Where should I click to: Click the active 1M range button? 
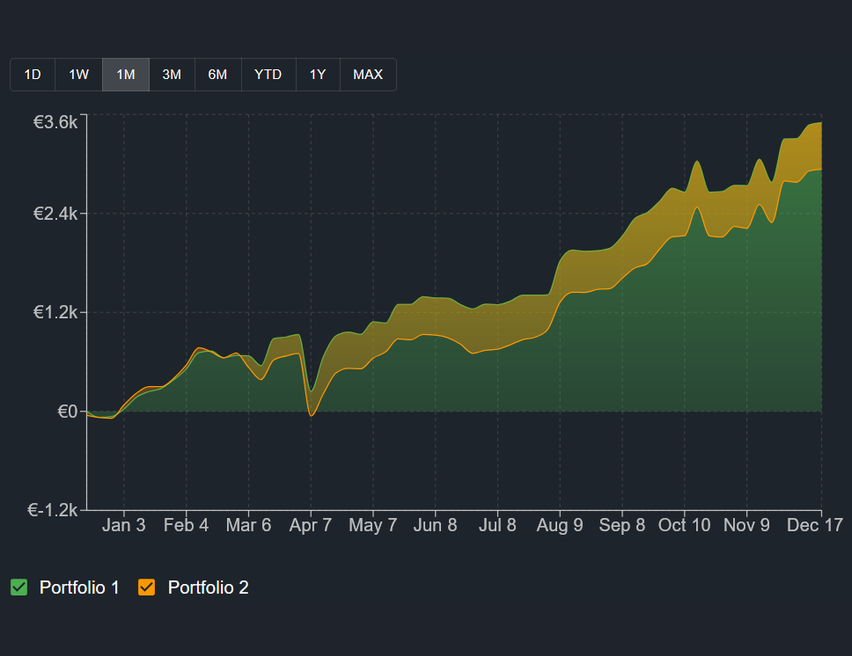click(x=124, y=74)
